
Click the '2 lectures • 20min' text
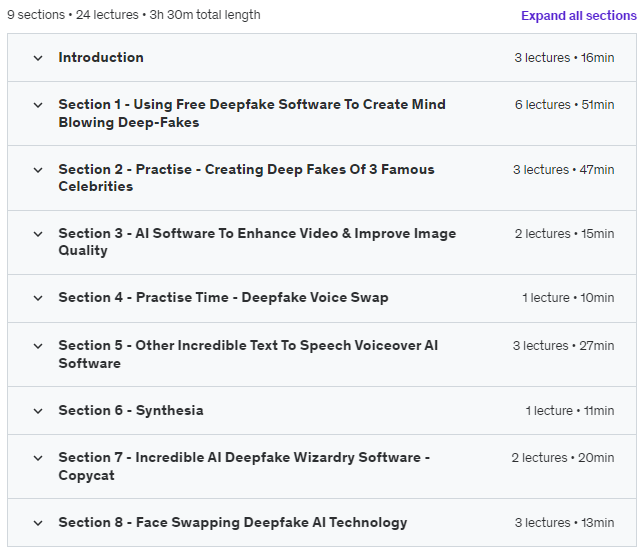563,458
